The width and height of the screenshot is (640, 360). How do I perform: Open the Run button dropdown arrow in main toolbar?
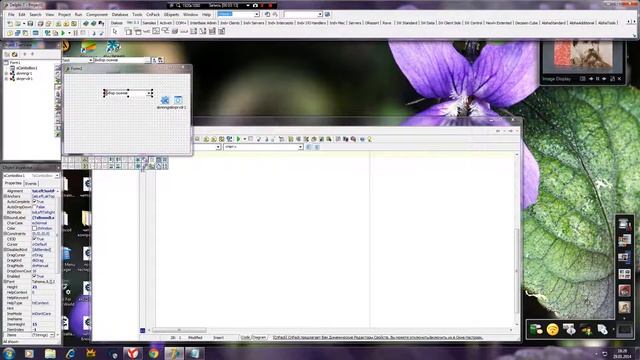tap(69, 33)
